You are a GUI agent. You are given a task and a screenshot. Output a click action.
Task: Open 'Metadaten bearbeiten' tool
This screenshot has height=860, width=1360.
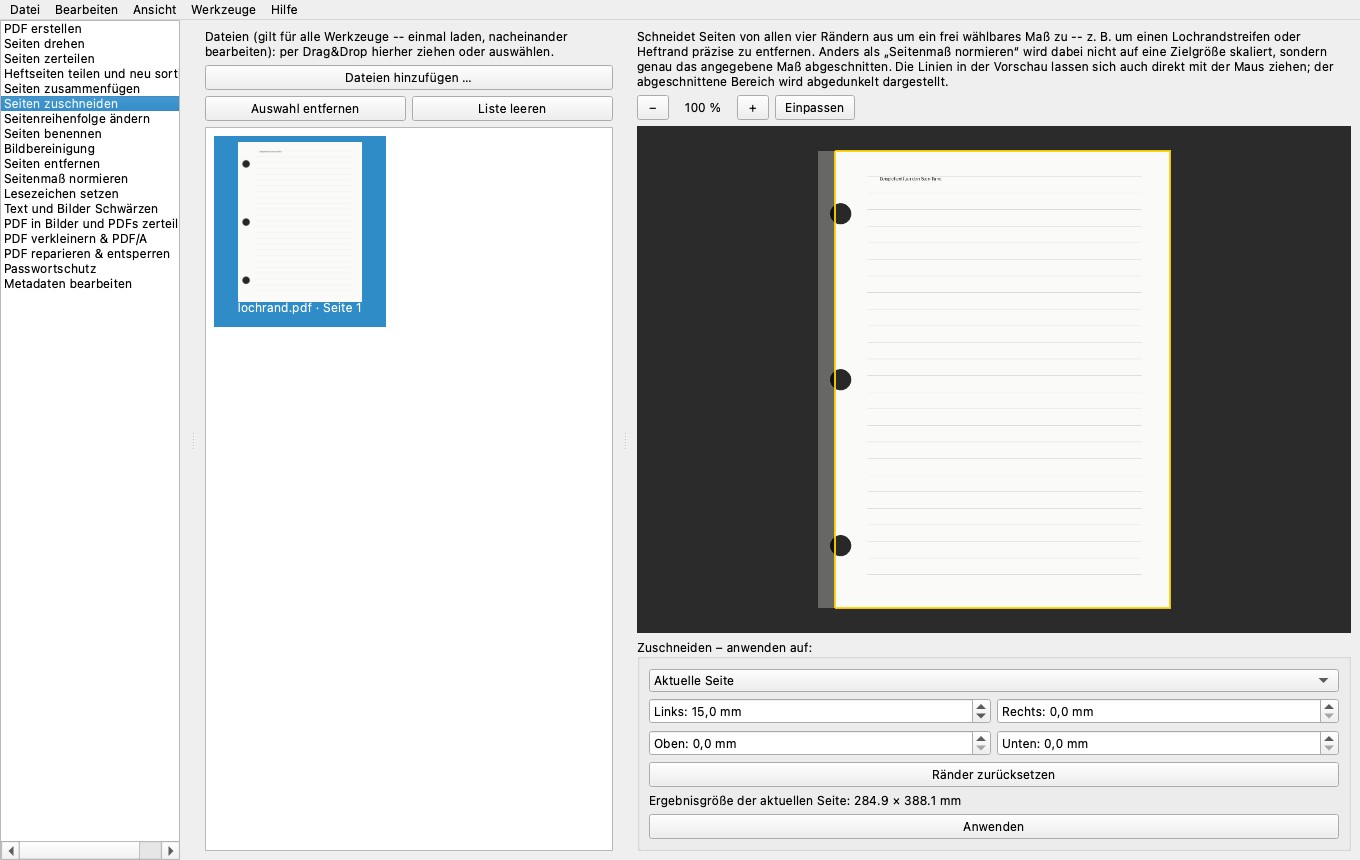tap(90, 284)
